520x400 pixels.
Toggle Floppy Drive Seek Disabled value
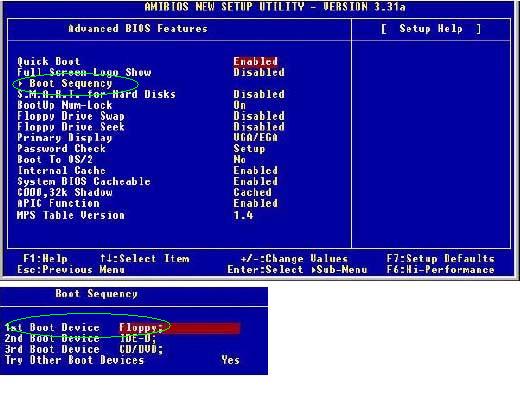(x=259, y=127)
